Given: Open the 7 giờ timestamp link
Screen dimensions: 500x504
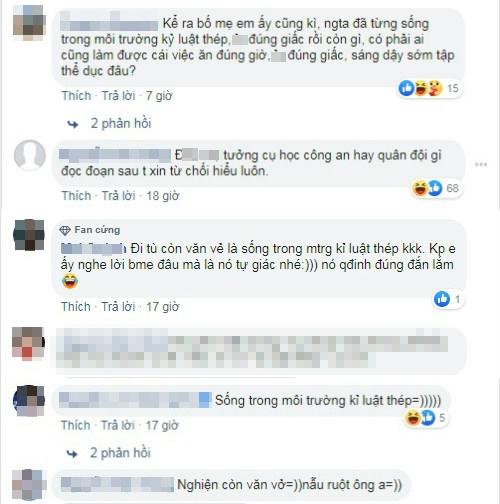Looking at the screenshot, I should [159, 96].
